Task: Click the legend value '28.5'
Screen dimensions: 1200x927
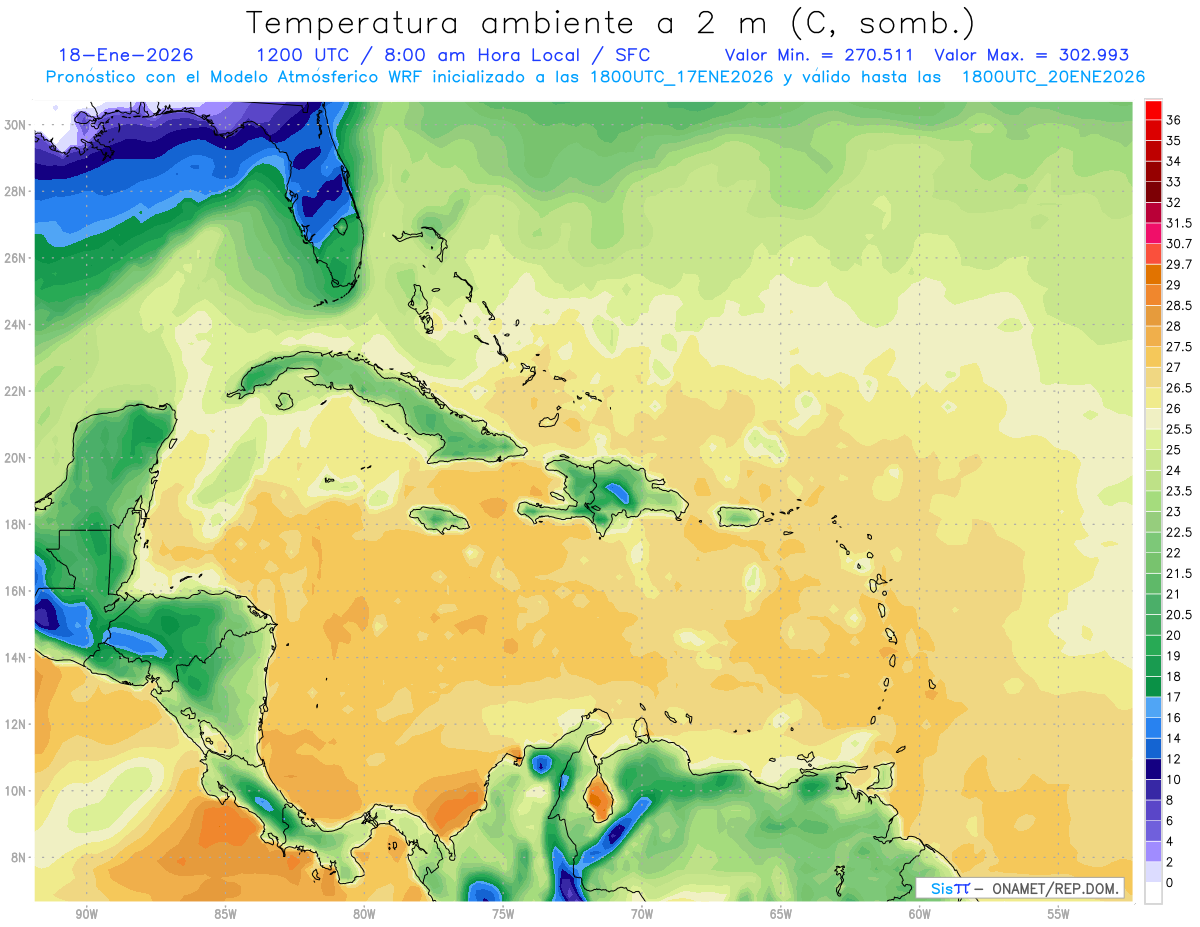Action: pos(1179,305)
